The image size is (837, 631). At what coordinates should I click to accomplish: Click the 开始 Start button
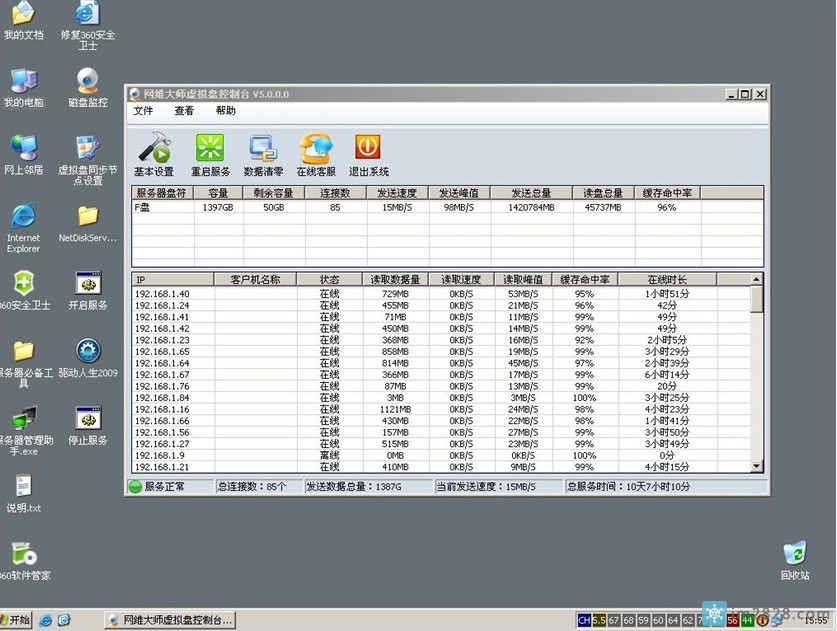tap(16, 620)
